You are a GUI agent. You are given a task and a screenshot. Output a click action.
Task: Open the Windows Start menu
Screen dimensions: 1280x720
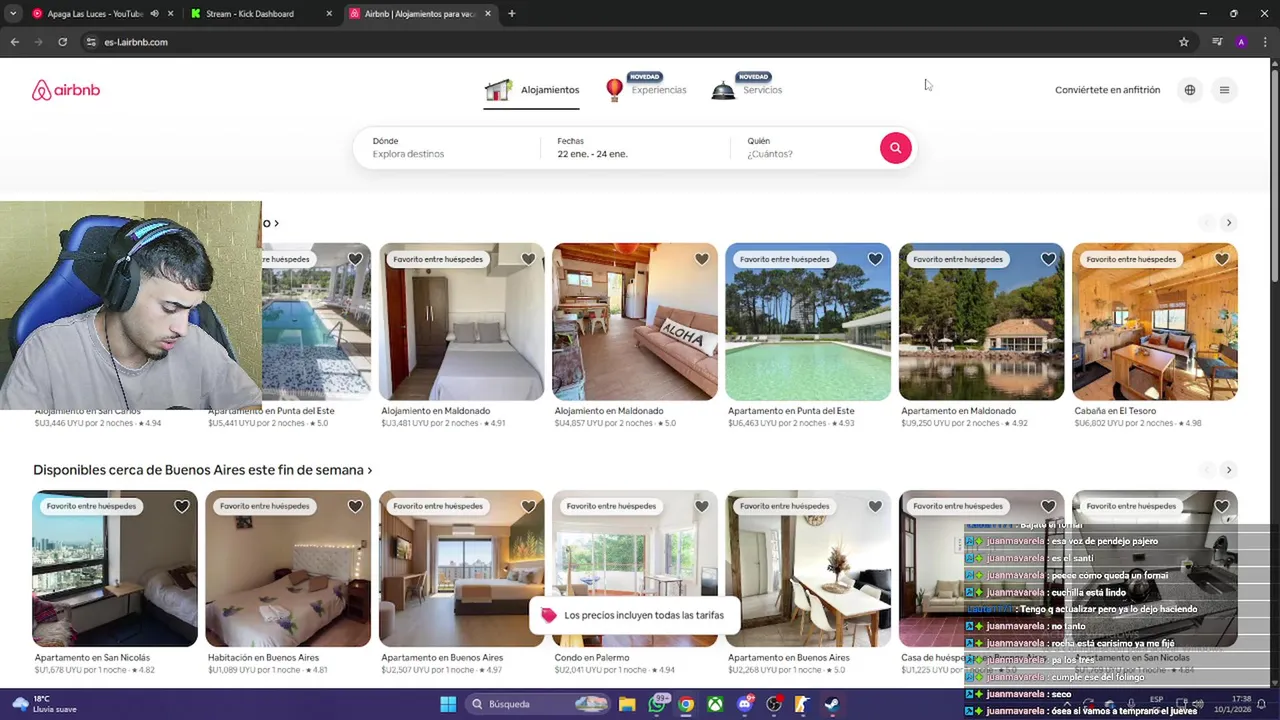[448, 704]
